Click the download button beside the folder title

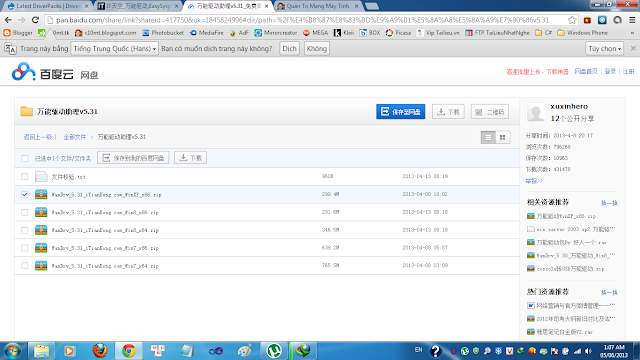tap(448, 111)
